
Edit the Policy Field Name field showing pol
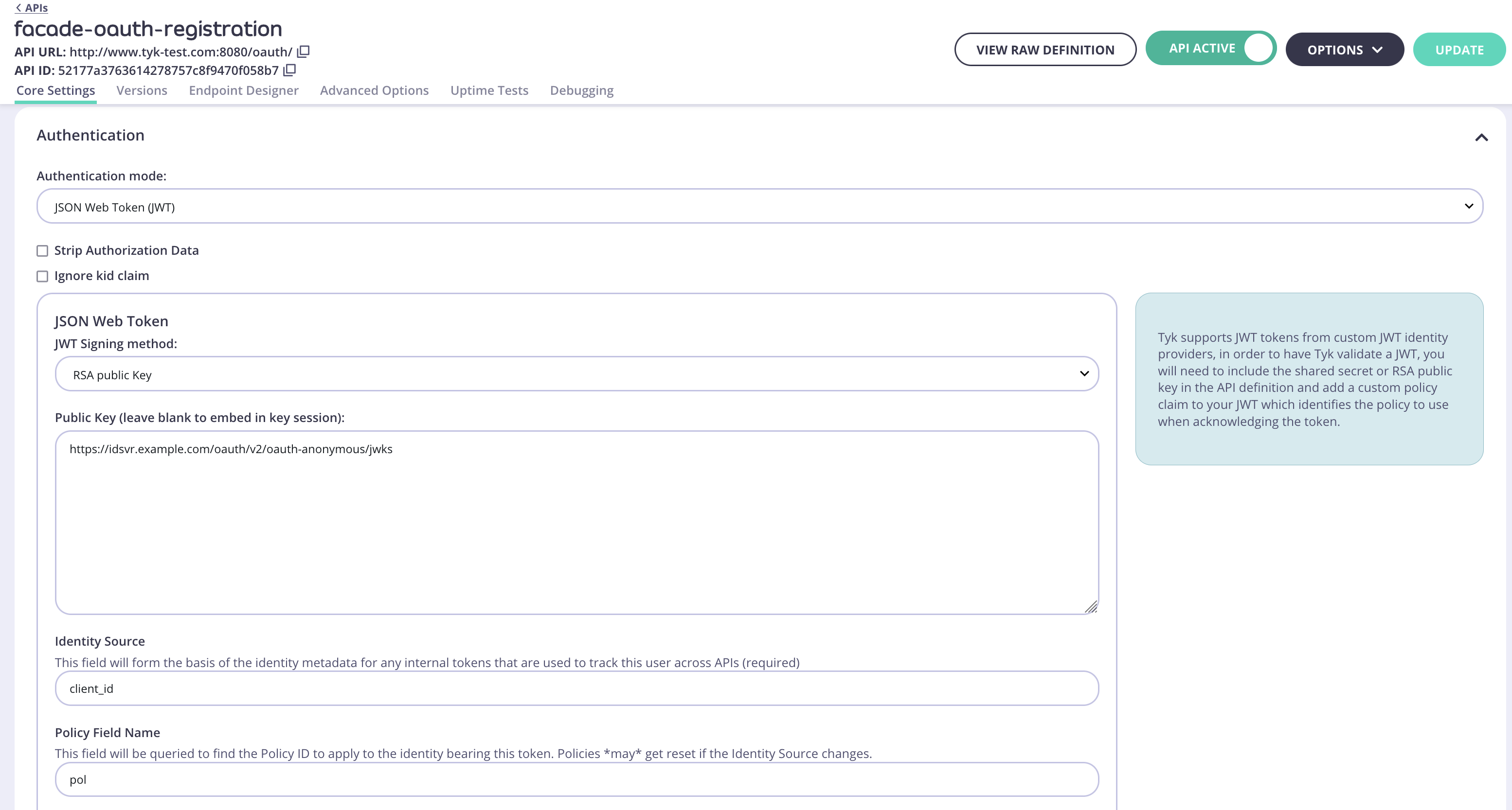pos(575,779)
